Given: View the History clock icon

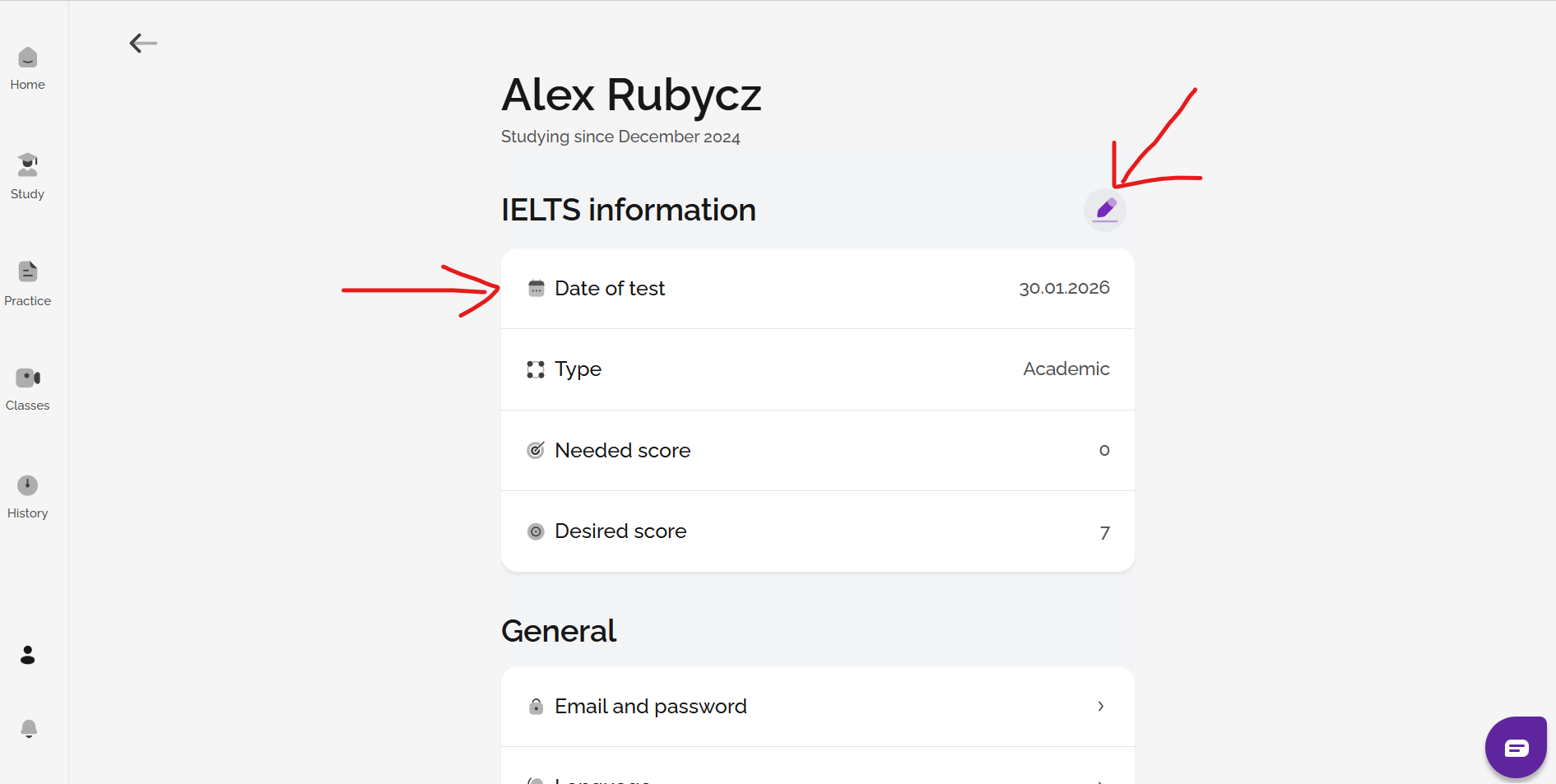Looking at the screenshot, I should 28,485.
